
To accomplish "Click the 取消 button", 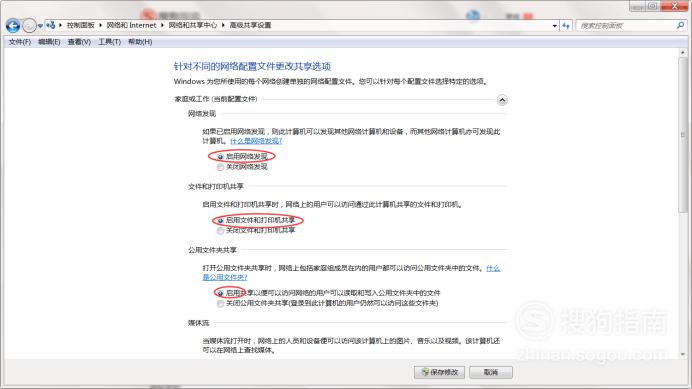I will click(491, 372).
